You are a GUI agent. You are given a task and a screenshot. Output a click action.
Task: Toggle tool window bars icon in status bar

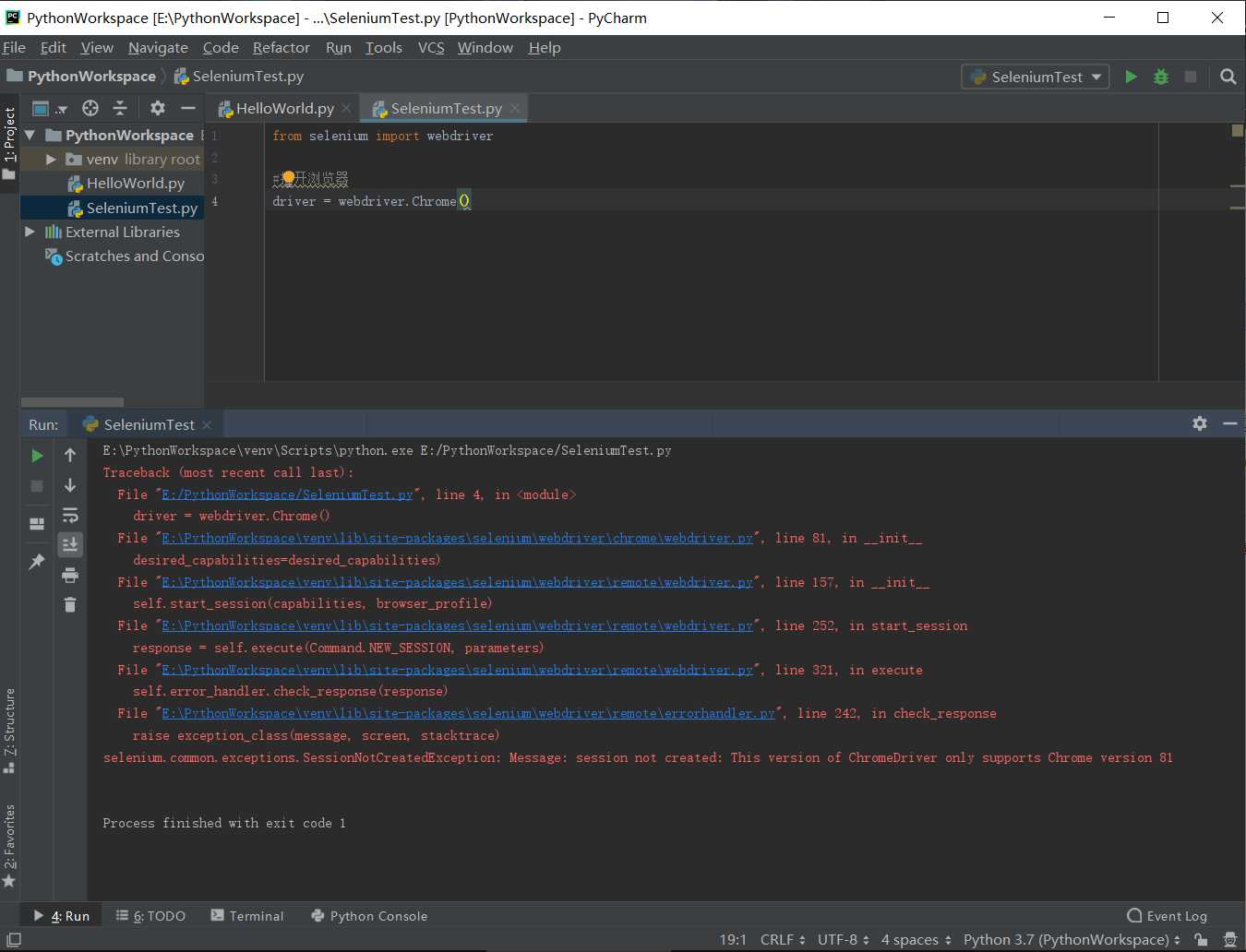14,940
